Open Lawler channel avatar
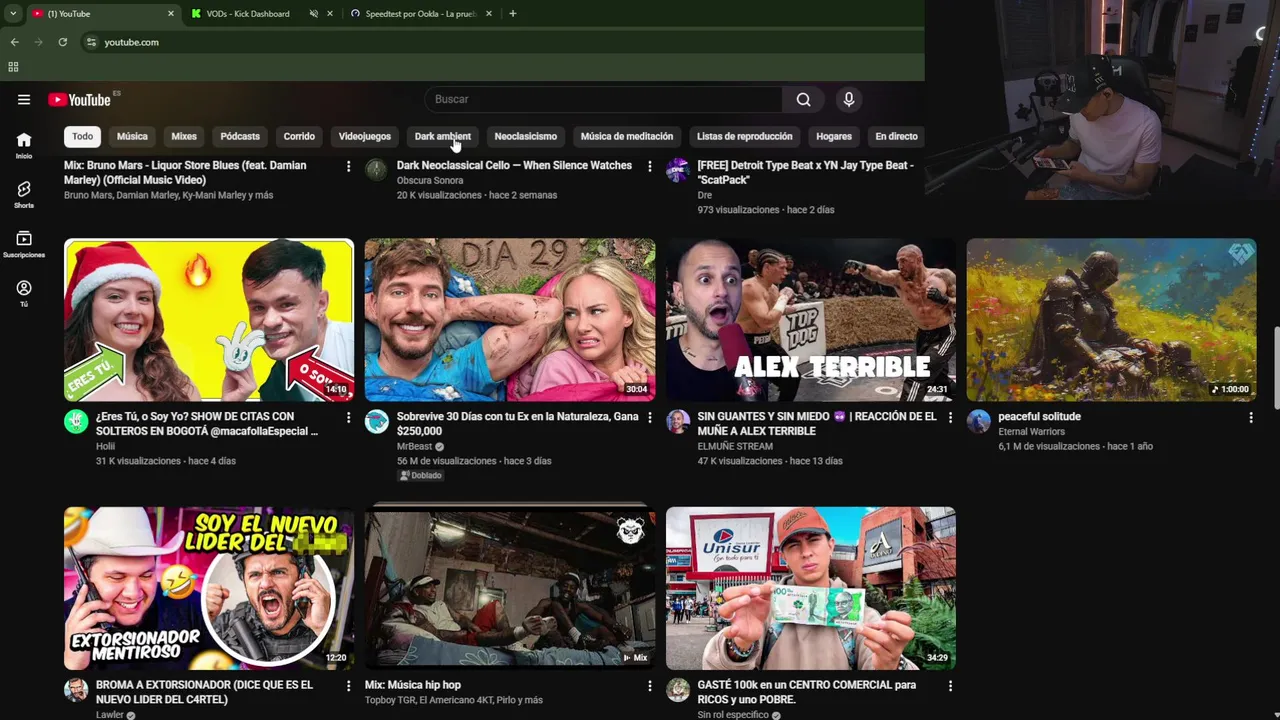The width and height of the screenshot is (1280, 720). (x=76, y=690)
